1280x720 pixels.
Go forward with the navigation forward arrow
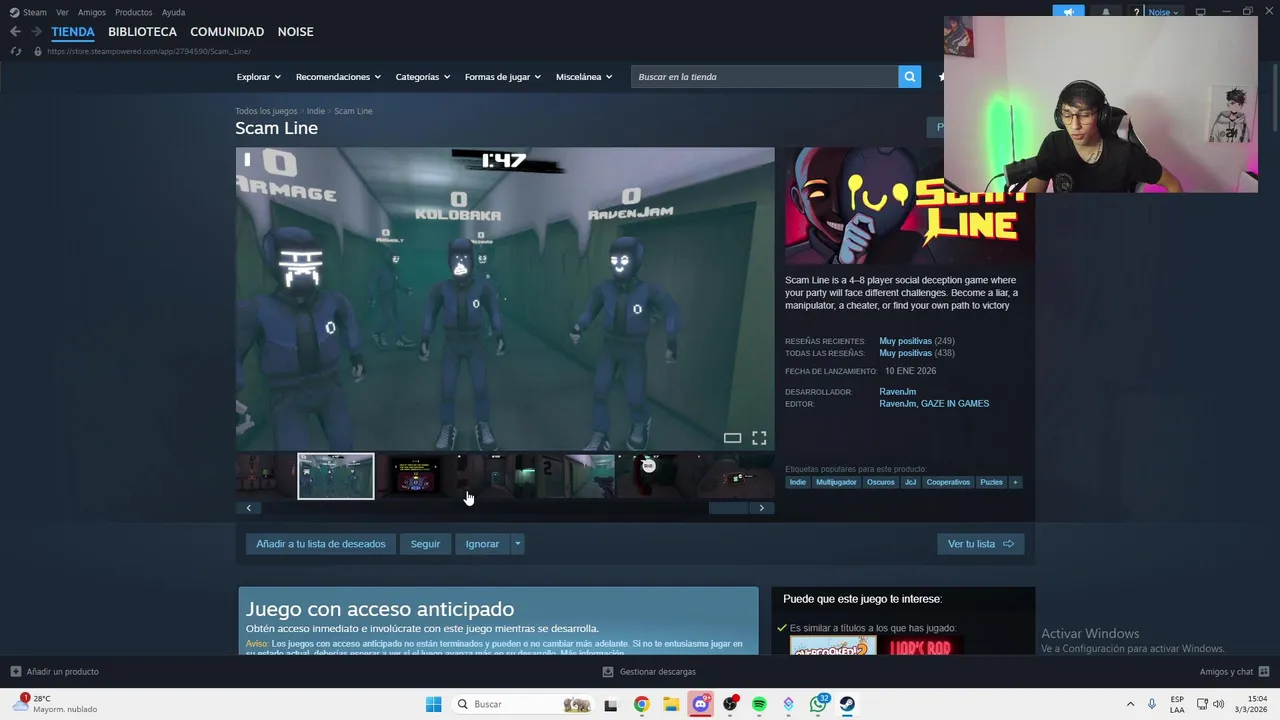(x=36, y=32)
